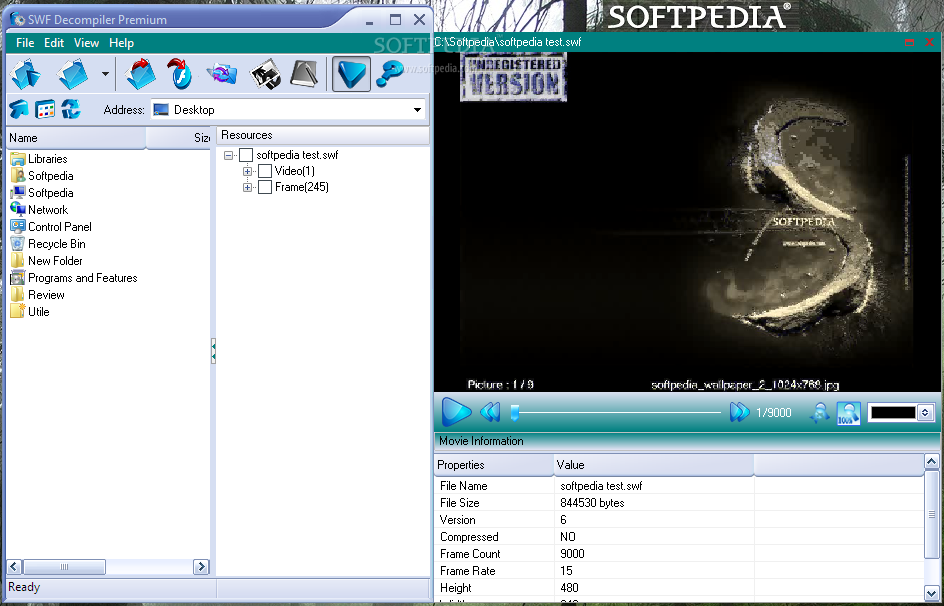
Task: Click the up-one-level arrow icon
Action: [19, 109]
